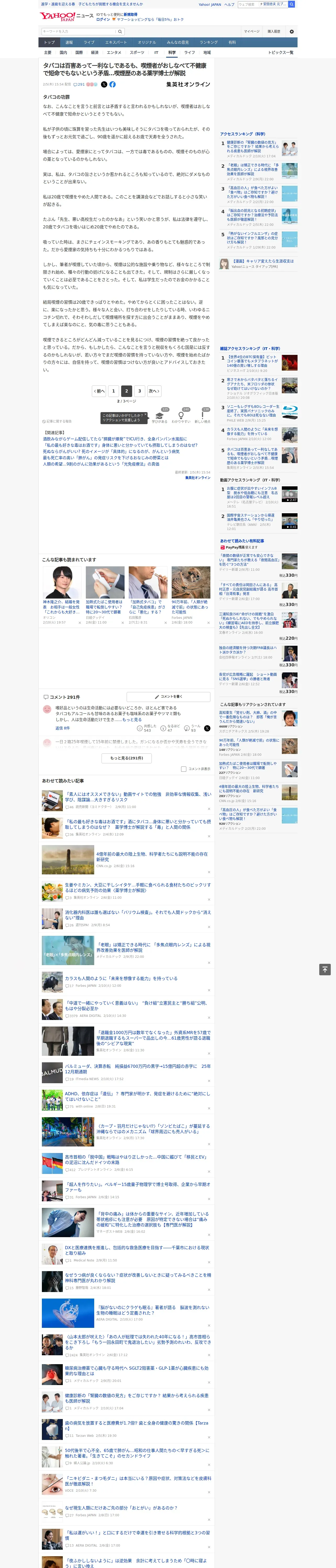Open 4億年前の最大の陸上生物 article link
The image size is (336, 1568).
[152, 856]
